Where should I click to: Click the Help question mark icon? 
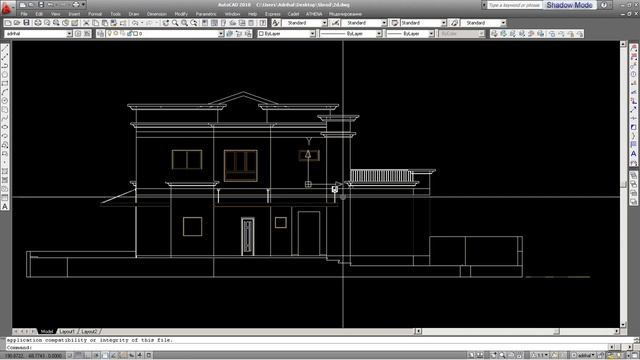(604, 5)
